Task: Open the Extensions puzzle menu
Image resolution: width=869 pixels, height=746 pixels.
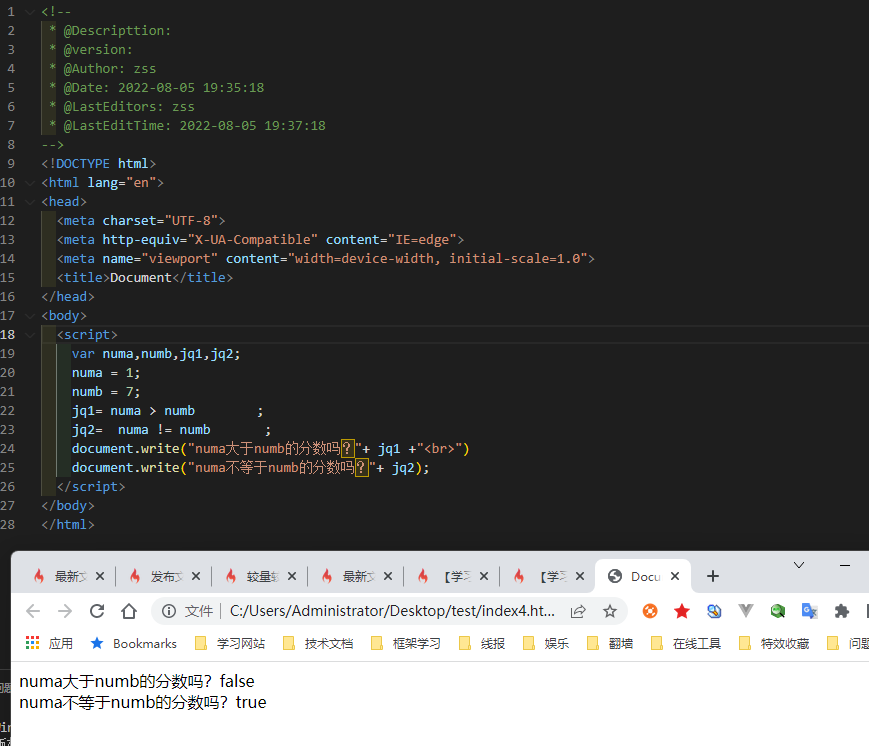Action: click(x=841, y=611)
